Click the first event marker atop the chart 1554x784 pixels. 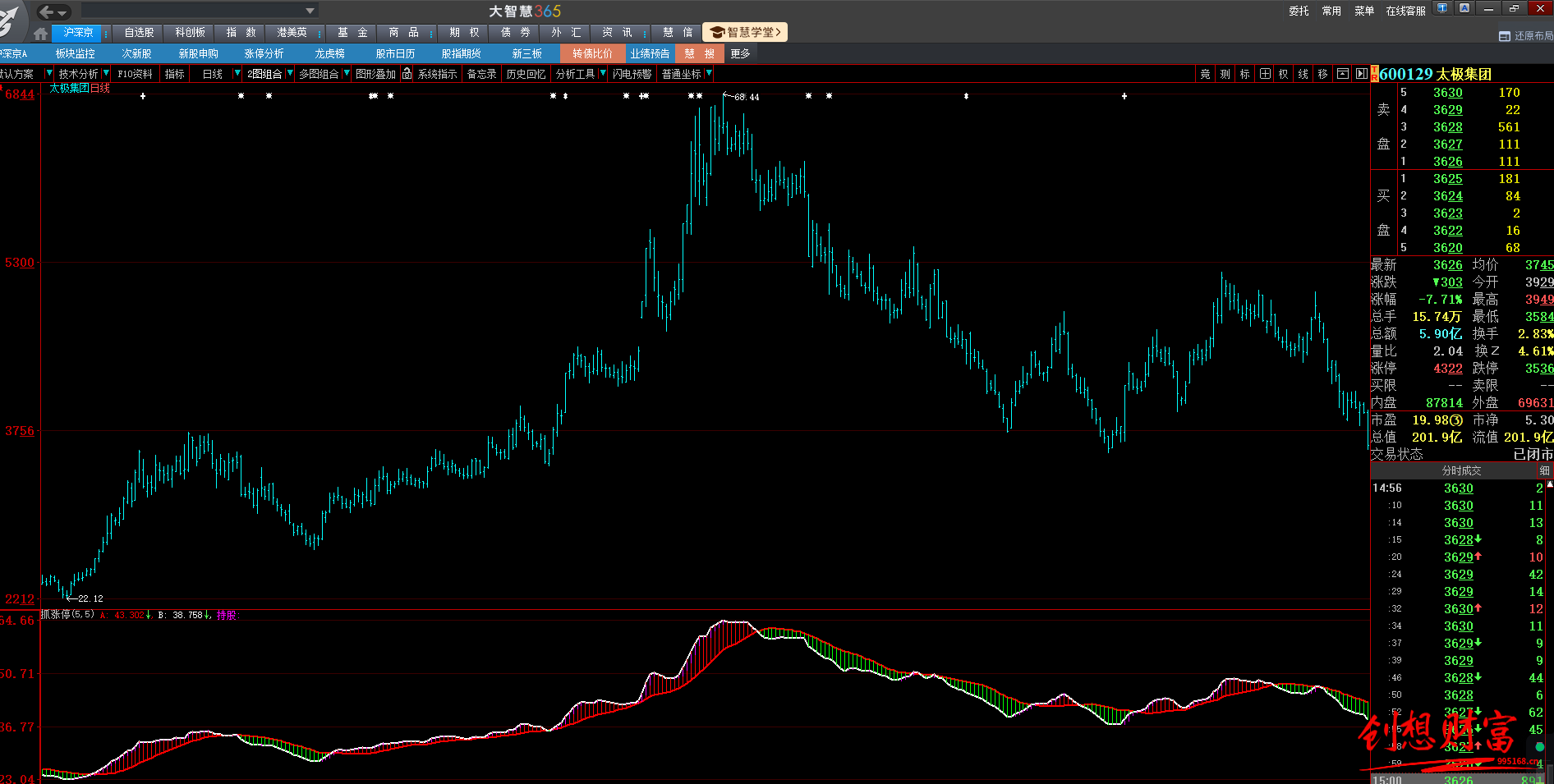pyautogui.click(x=143, y=96)
